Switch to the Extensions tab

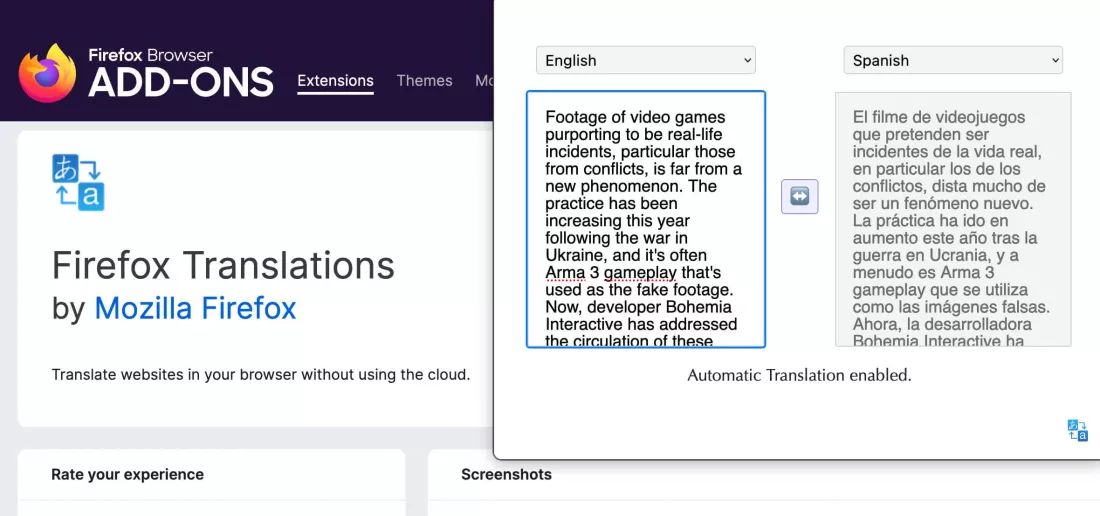tap(335, 81)
